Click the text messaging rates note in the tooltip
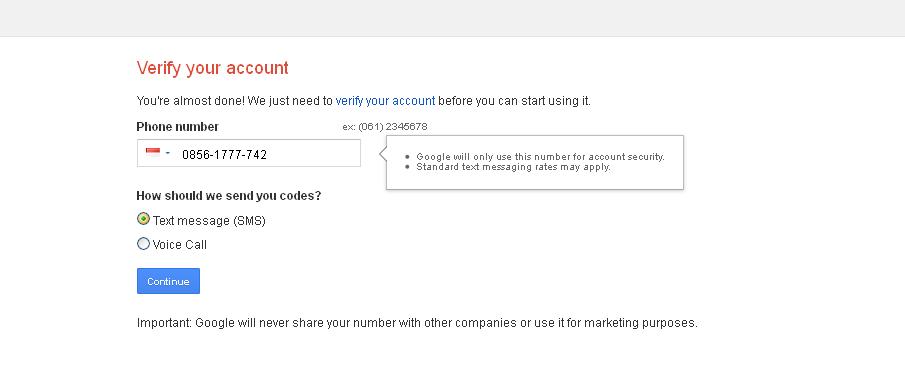This screenshot has width=905, height=386. tap(513, 167)
